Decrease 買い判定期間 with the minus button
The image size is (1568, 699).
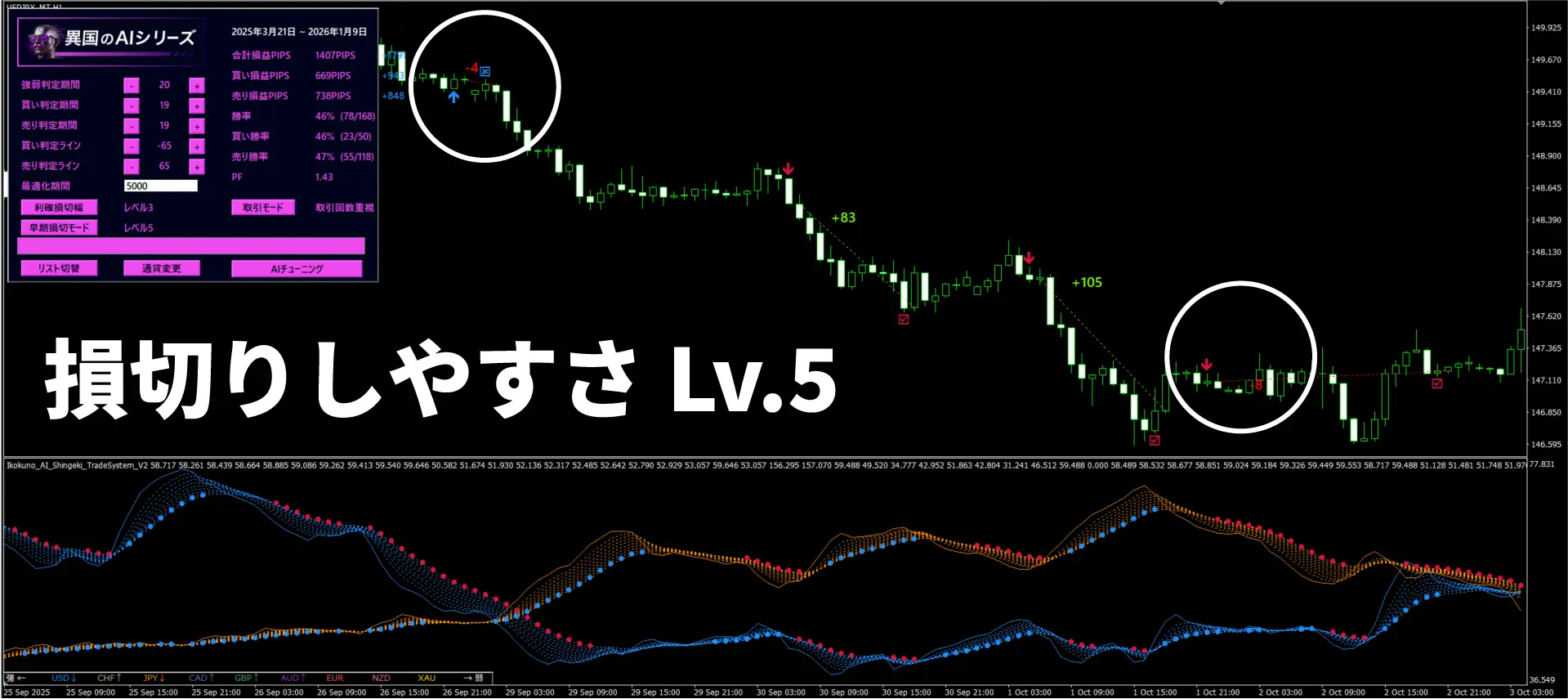[131, 105]
